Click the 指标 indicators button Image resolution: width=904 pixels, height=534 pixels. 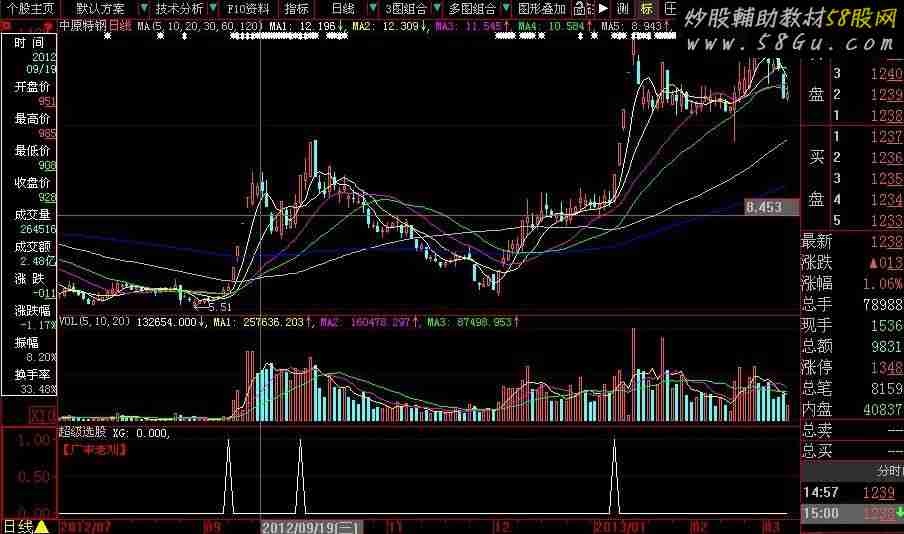[296, 9]
